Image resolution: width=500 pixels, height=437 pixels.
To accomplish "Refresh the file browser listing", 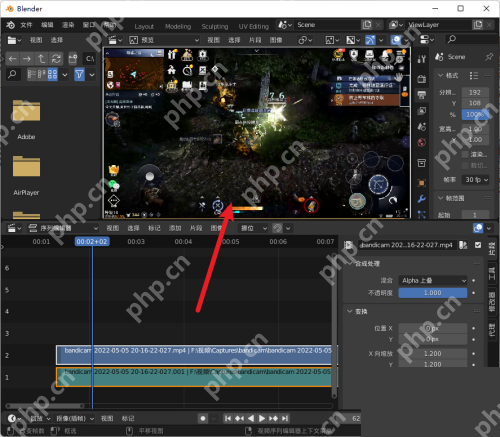I will [x=56, y=59].
